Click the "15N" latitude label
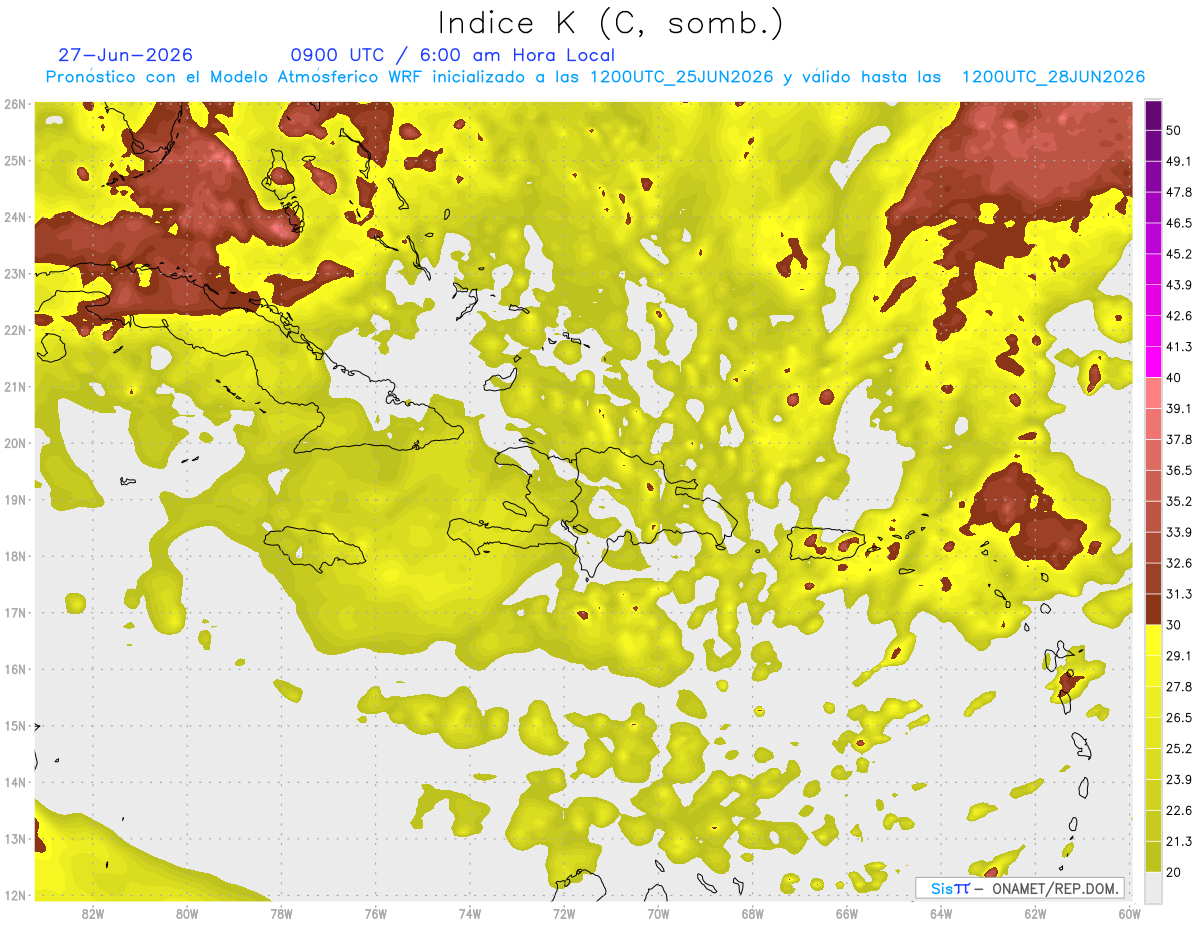The height and width of the screenshot is (927, 1200). (15, 726)
